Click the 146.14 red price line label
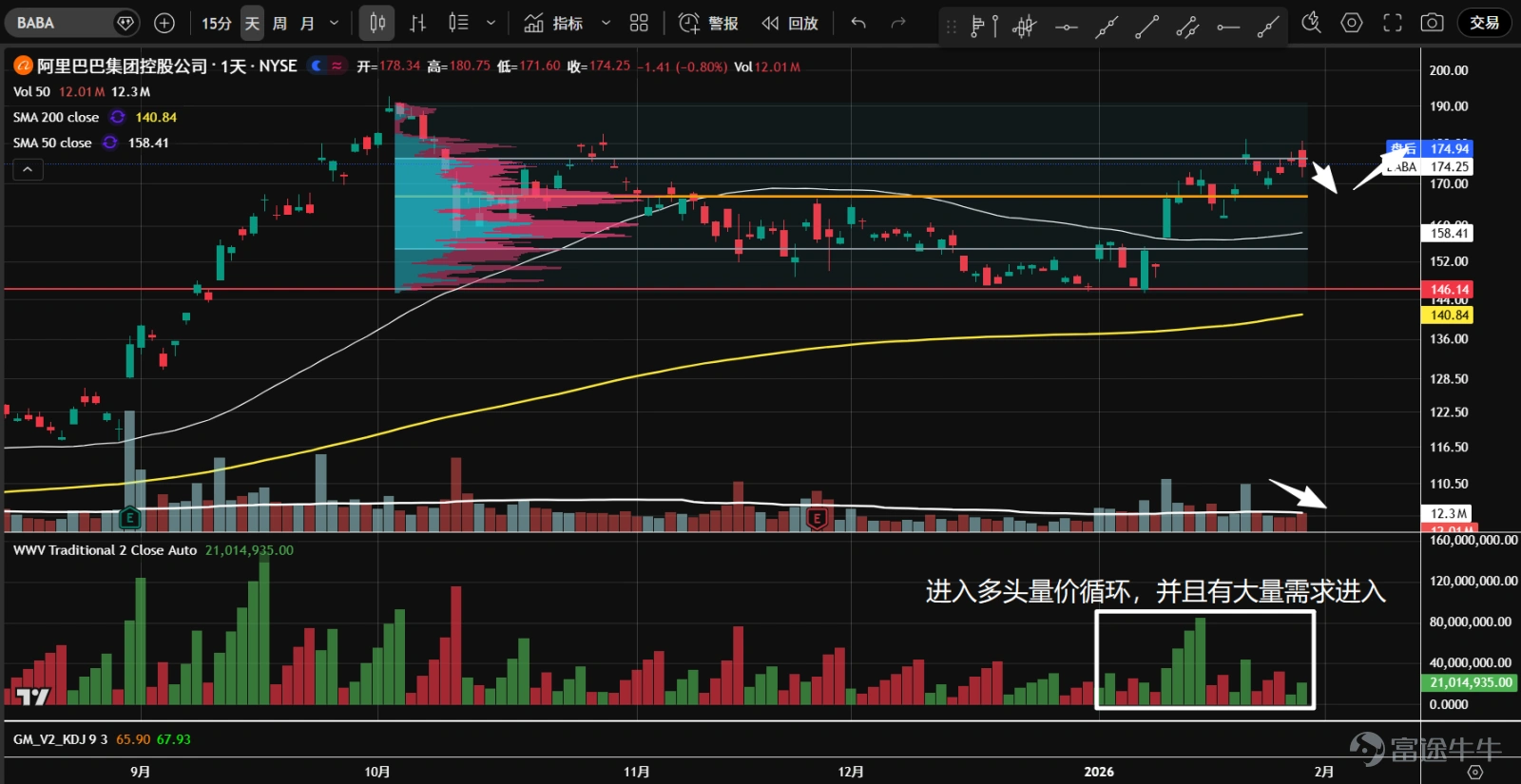 click(1449, 290)
